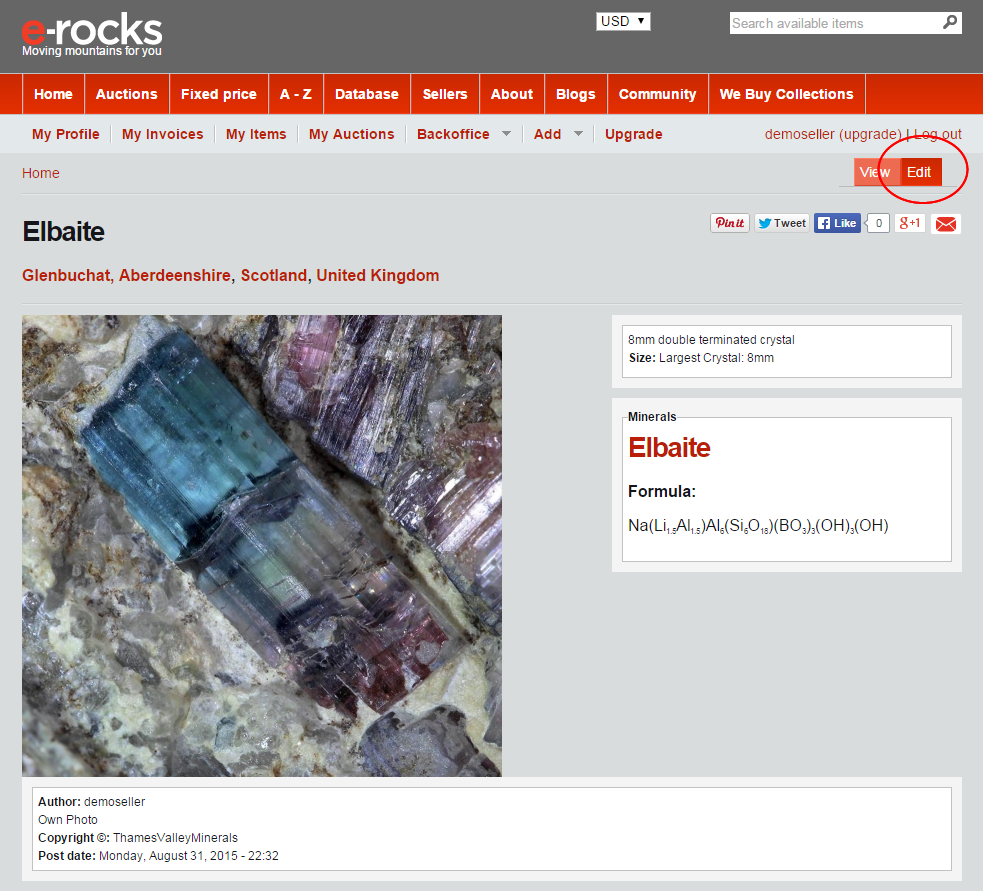The image size is (983, 891).
Task: Open the Fixed price menu item
Action: pos(219,94)
